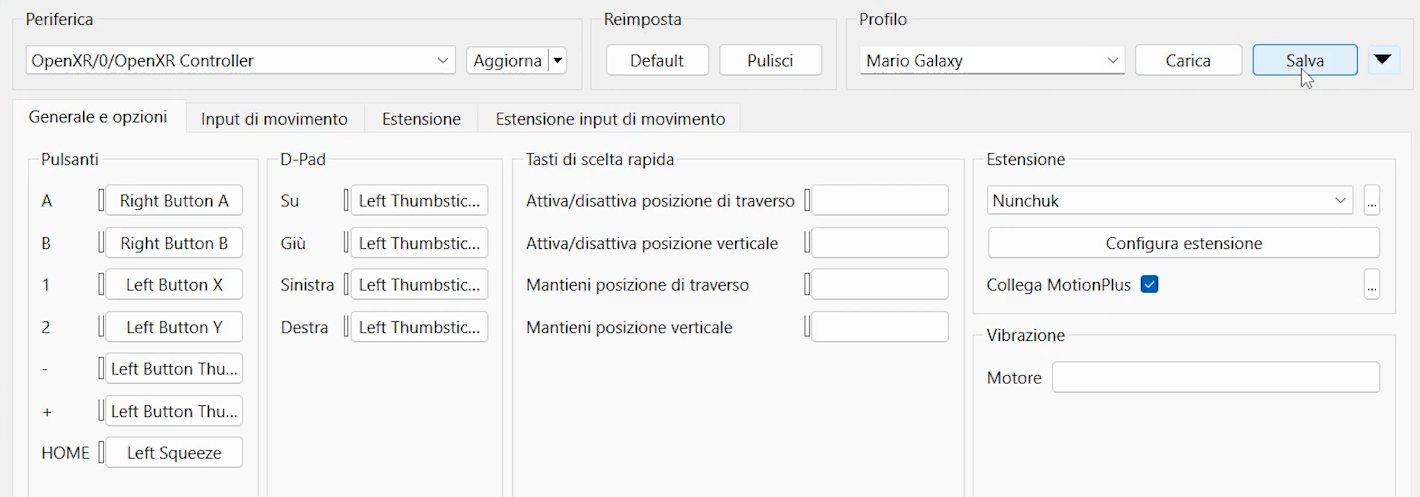Click the ellipsis button beside Collega MotionPlus
This screenshot has width=1420, height=497.
(1371, 285)
